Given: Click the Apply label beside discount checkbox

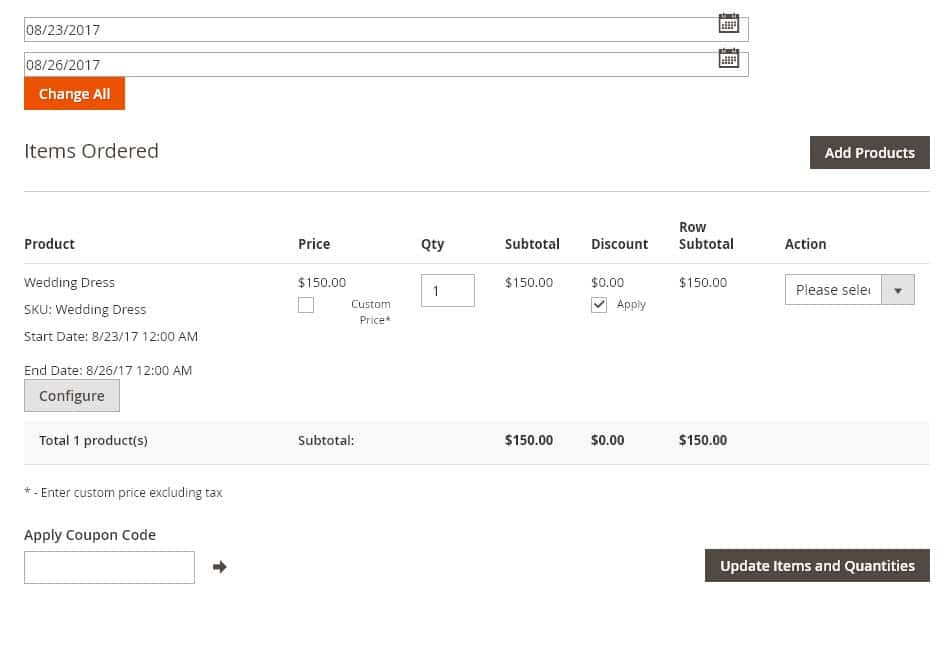Looking at the screenshot, I should point(631,305).
